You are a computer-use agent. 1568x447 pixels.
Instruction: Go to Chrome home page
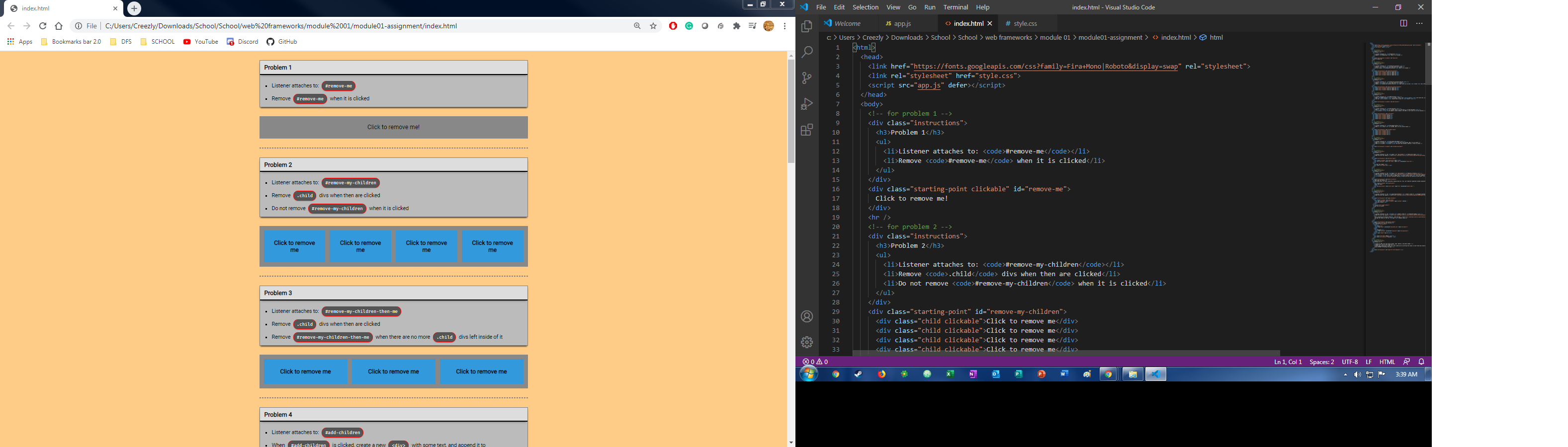pos(59,26)
